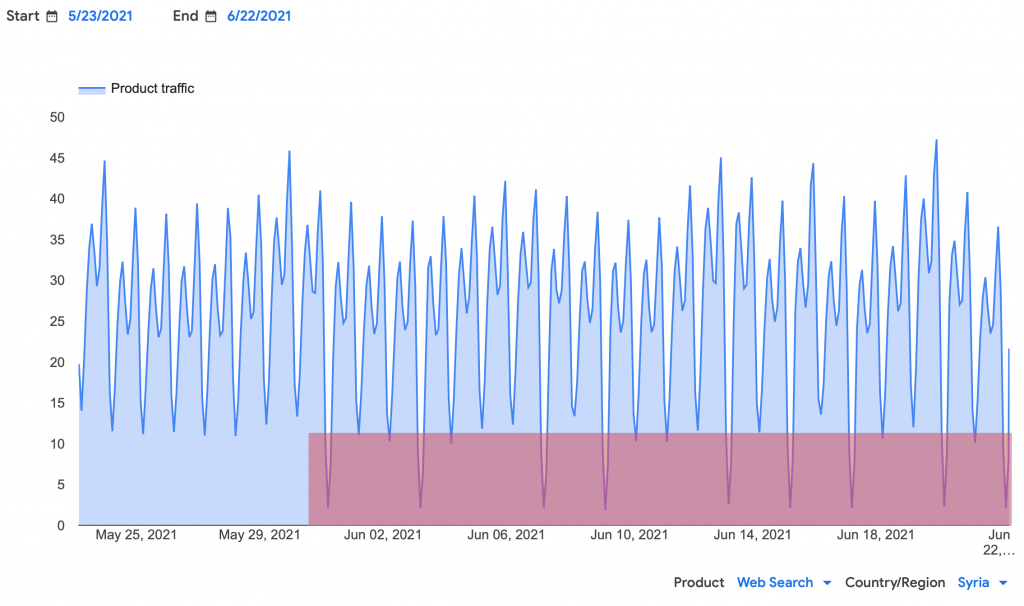
Task: Click the truncated Jun 22 axis label
Action: (1000, 543)
